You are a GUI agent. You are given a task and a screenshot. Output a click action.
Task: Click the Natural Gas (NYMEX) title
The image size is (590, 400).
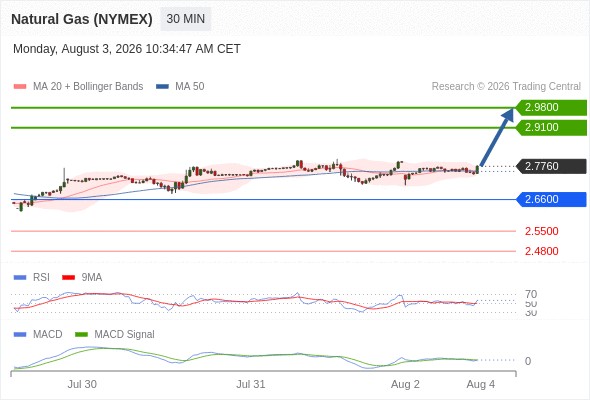click(82, 19)
